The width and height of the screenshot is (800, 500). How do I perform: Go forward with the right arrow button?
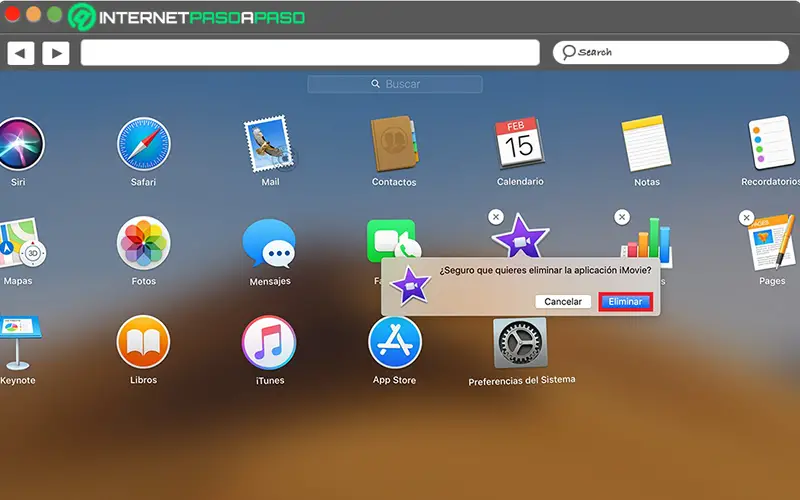[56, 53]
